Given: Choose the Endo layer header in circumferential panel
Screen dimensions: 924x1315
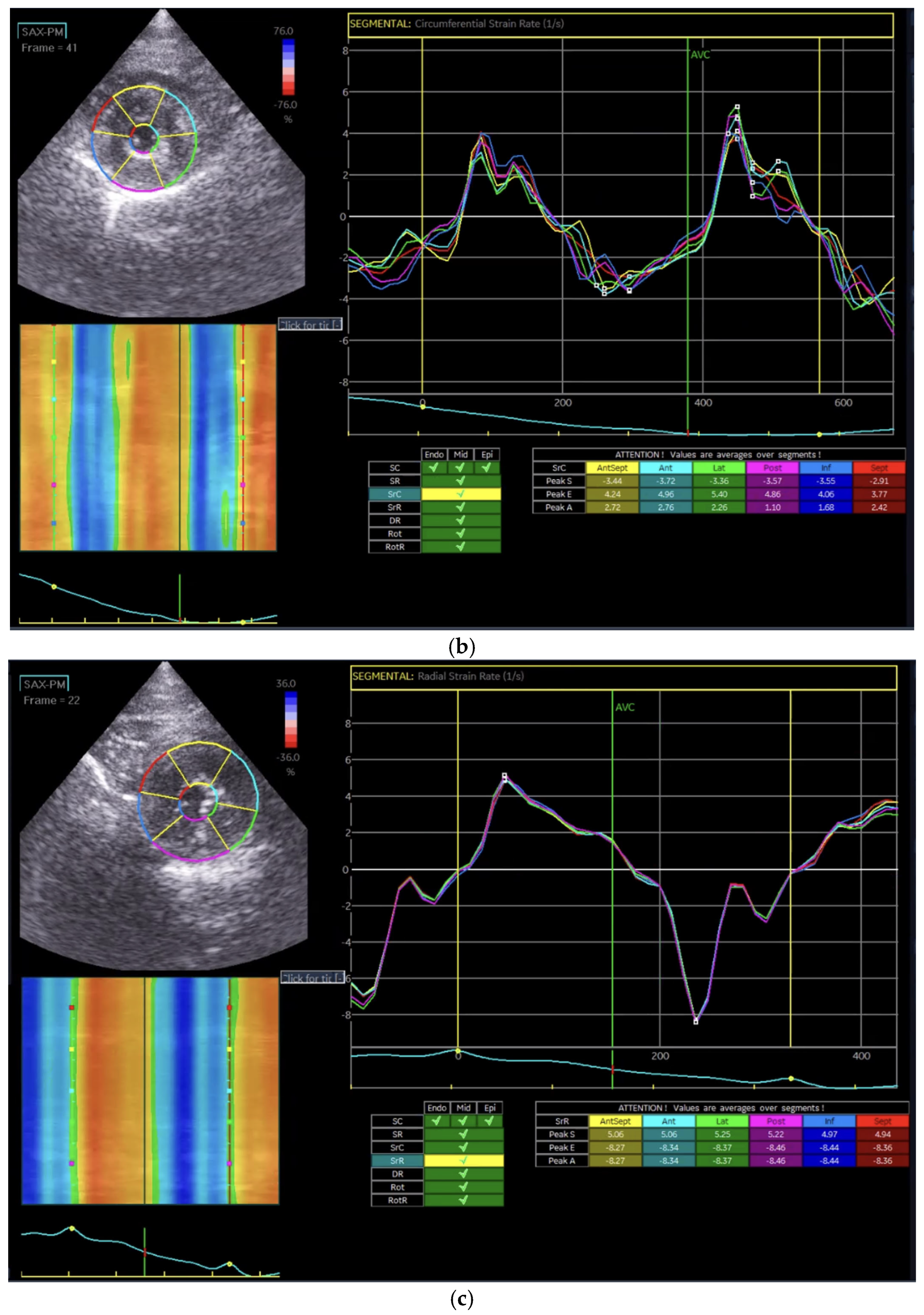Looking at the screenshot, I should click(434, 454).
